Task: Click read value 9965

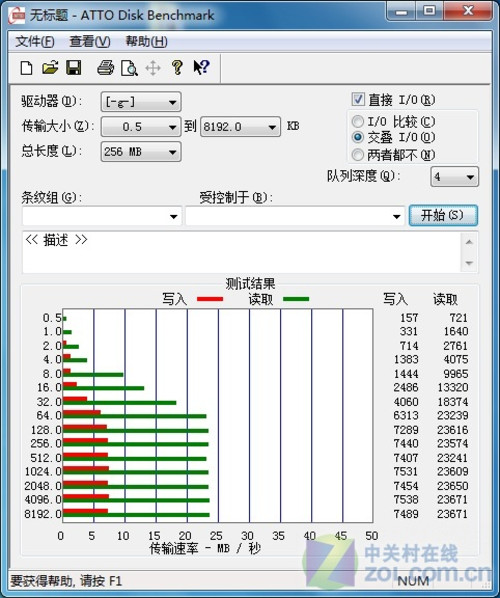Action: (x=455, y=374)
